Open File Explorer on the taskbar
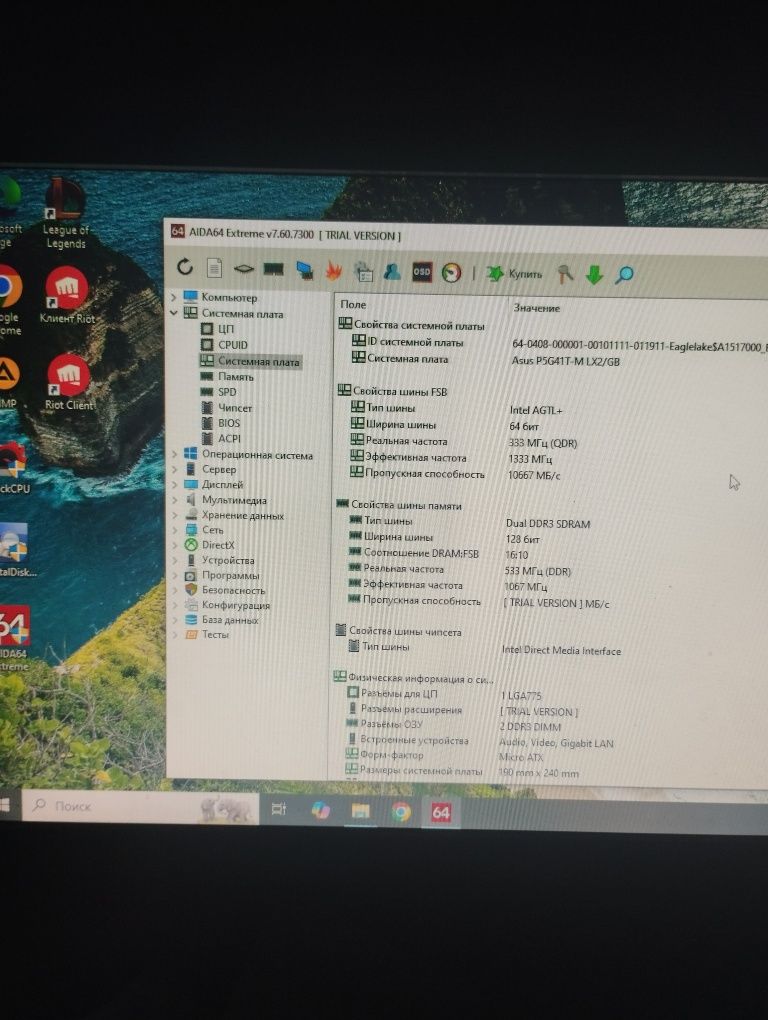This screenshot has width=768, height=1020. pyautogui.click(x=360, y=811)
